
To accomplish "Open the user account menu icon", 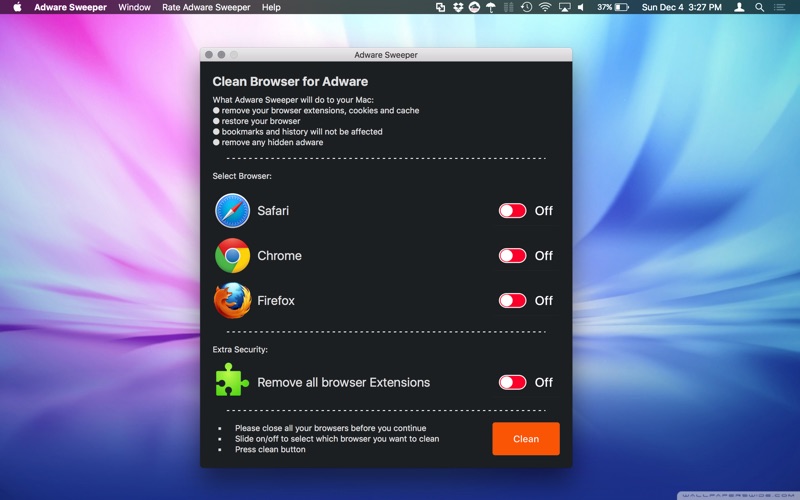I will [739, 7].
